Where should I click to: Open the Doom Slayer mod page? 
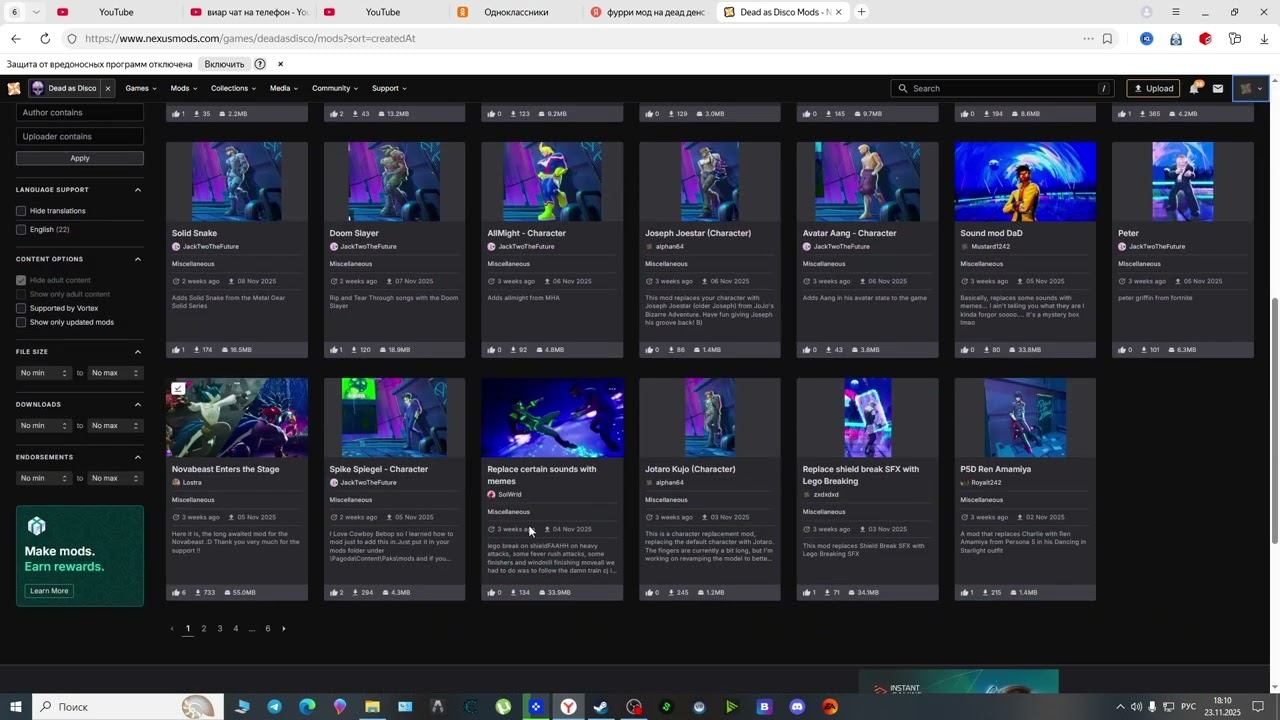tap(354, 233)
